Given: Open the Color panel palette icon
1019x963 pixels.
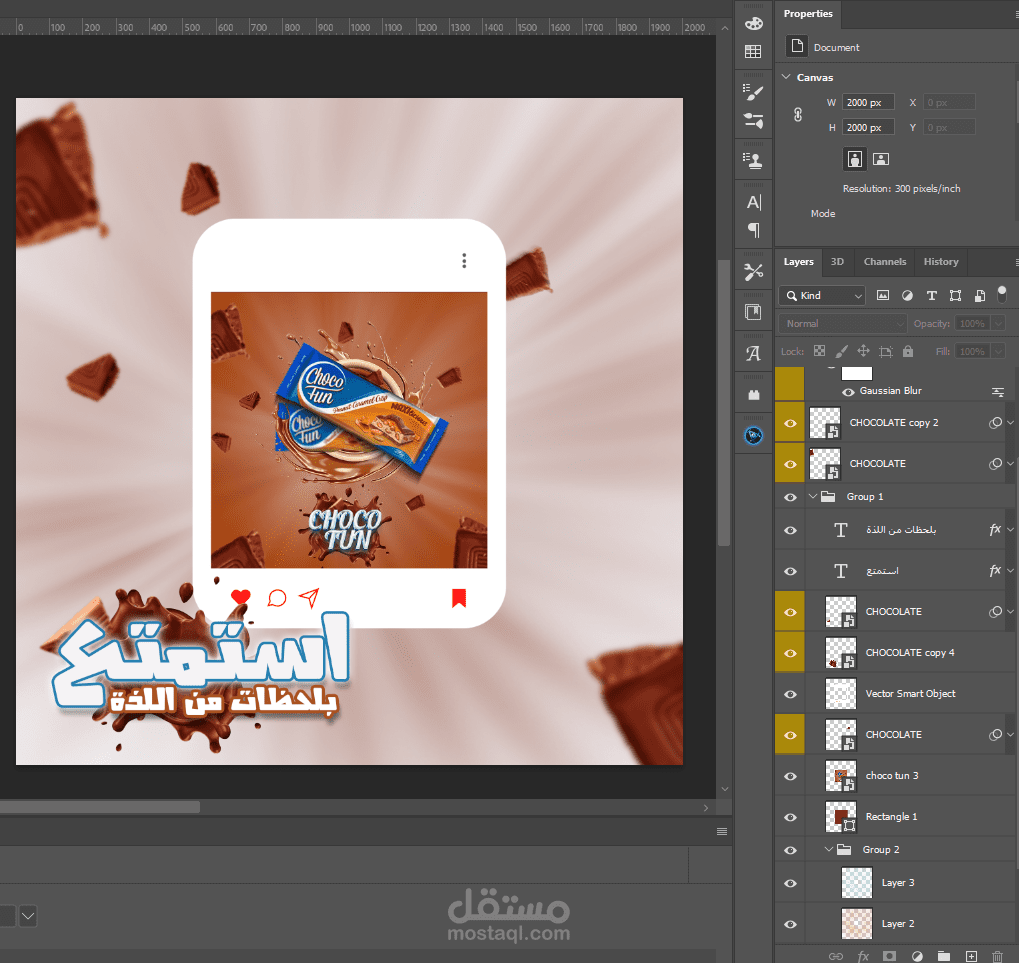Looking at the screenshot, I should 753,24.
